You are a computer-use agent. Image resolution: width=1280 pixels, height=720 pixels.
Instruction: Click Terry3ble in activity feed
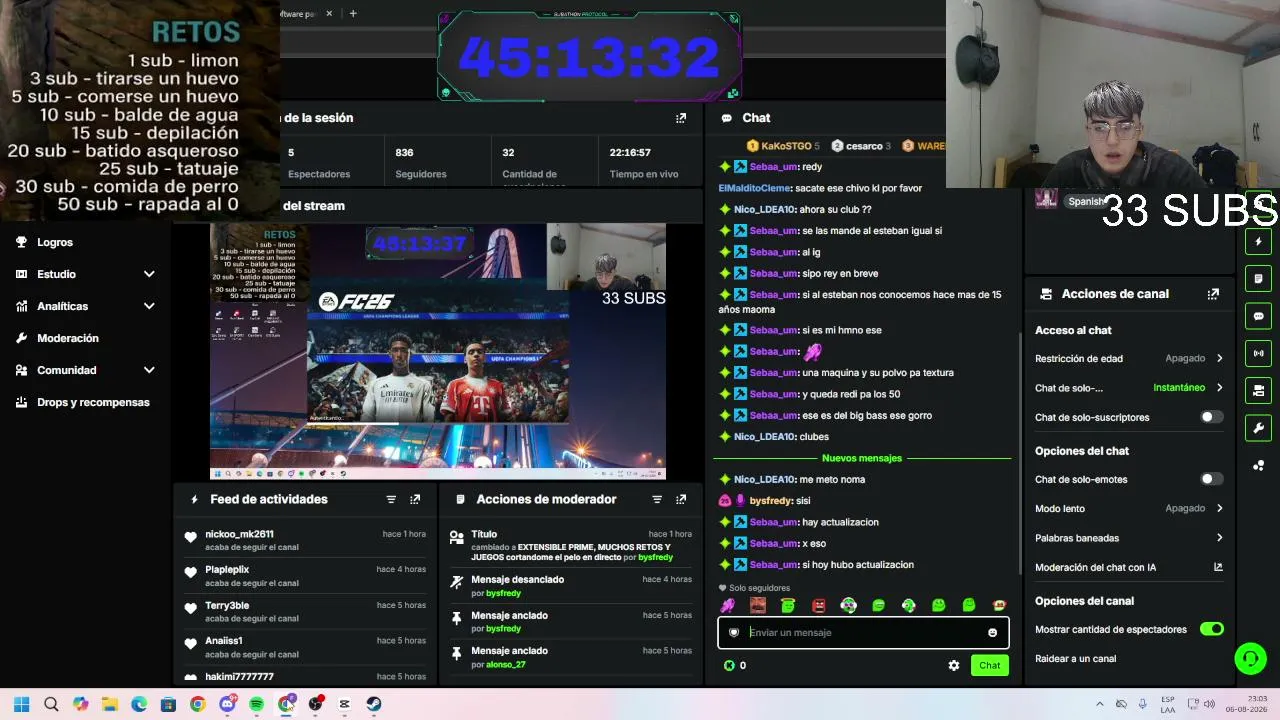pos(227,606)
